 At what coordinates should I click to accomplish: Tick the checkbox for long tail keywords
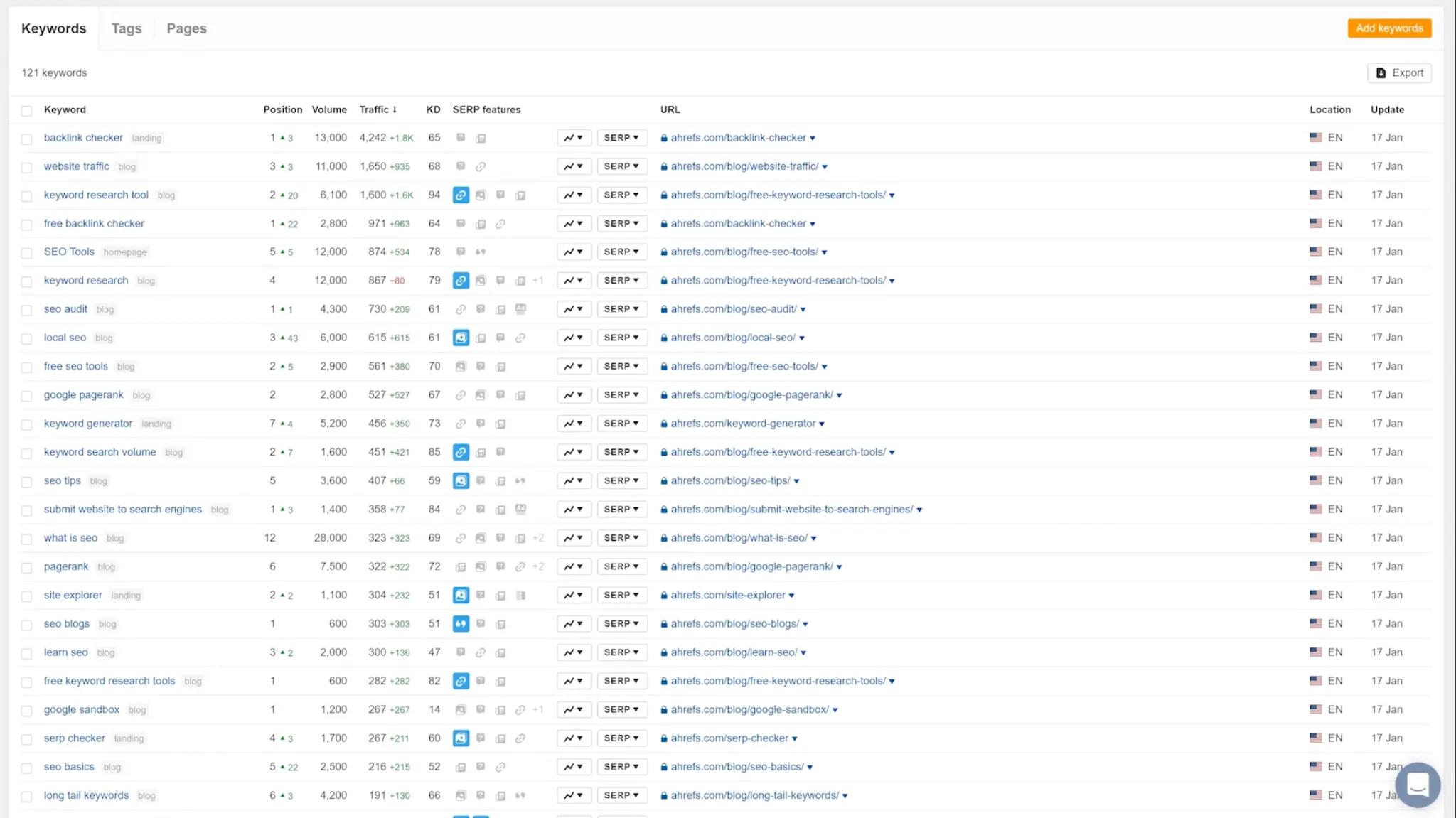click(x=26, y=797)
